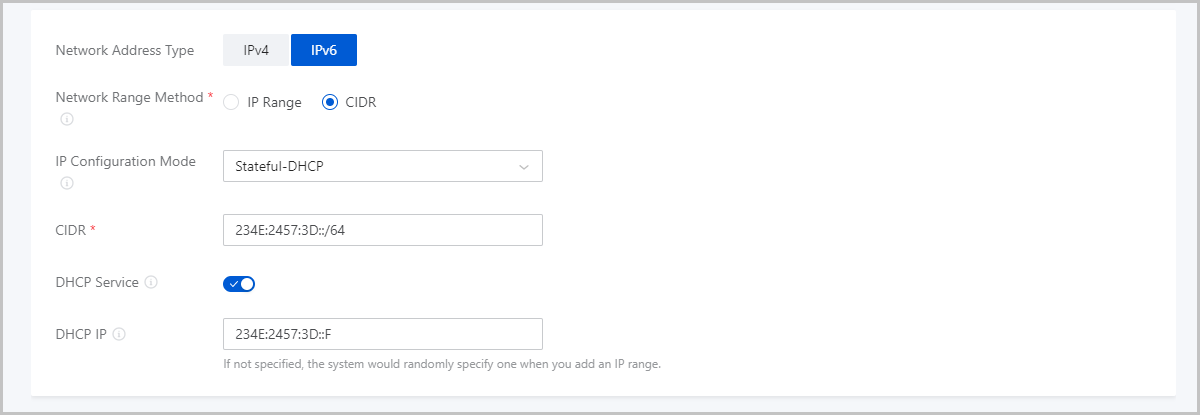Click the info icon below IP Configuration Mode
1200x415 pixels.
click(67, 183)
